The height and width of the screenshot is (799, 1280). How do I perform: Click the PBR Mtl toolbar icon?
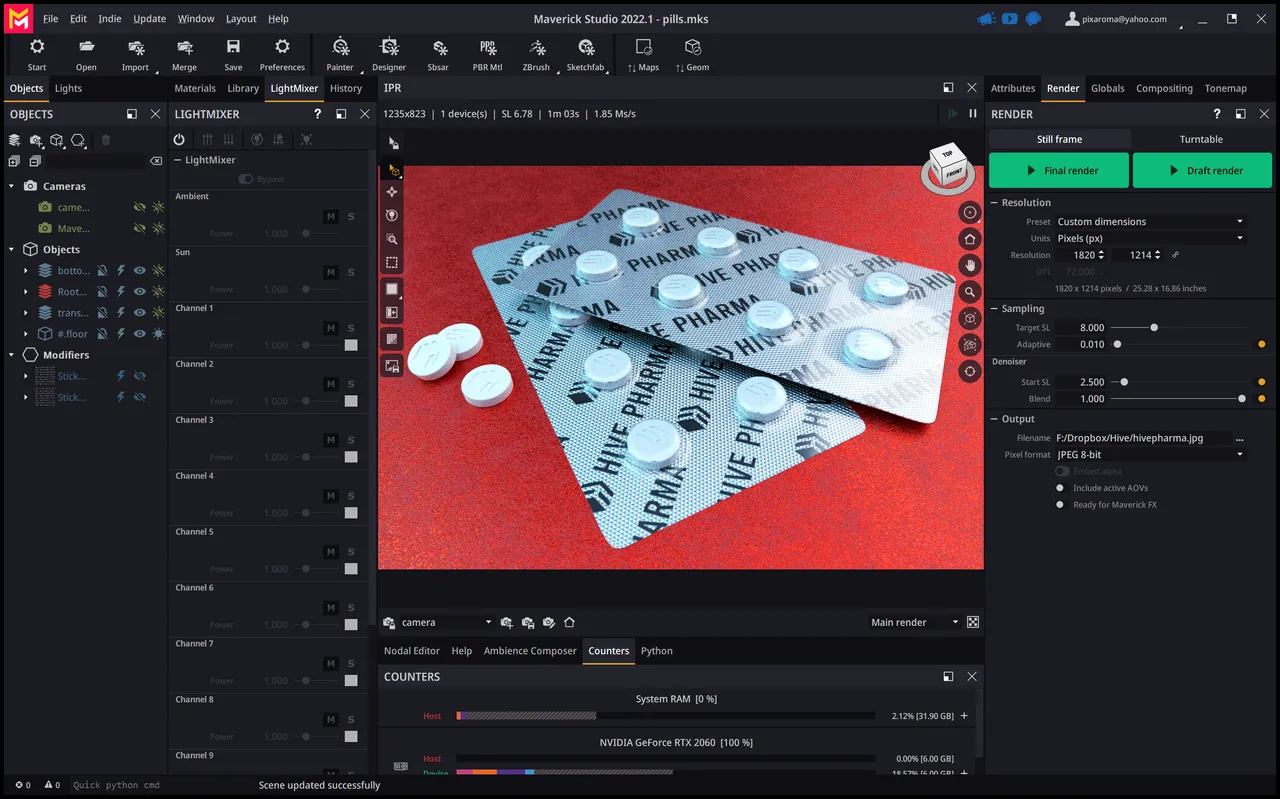click(x=488, y=47)
